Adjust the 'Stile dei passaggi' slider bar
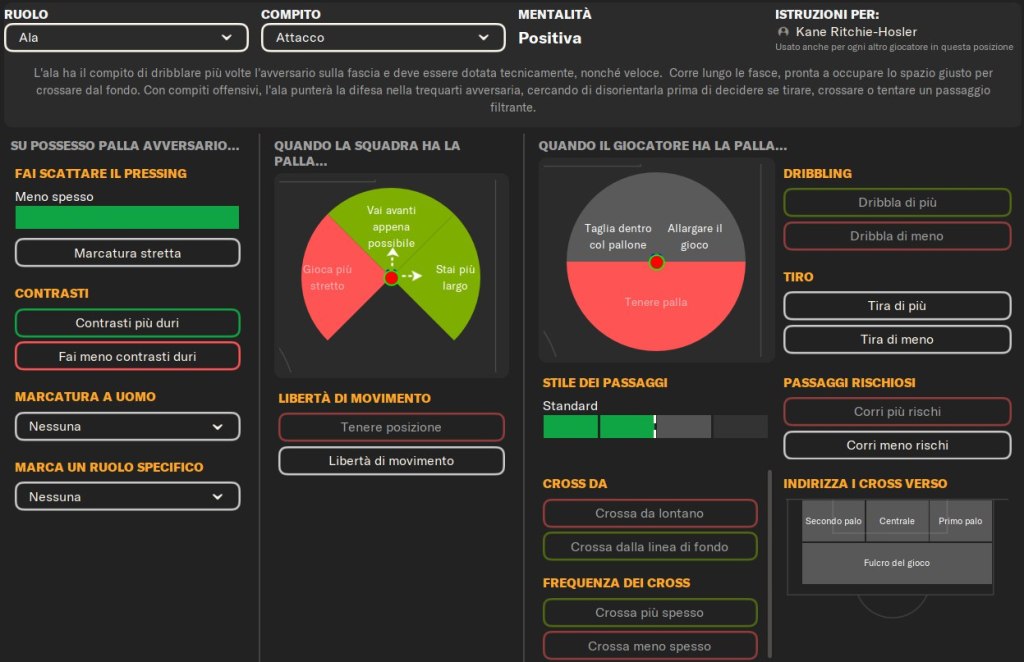 tap(655, 427)
